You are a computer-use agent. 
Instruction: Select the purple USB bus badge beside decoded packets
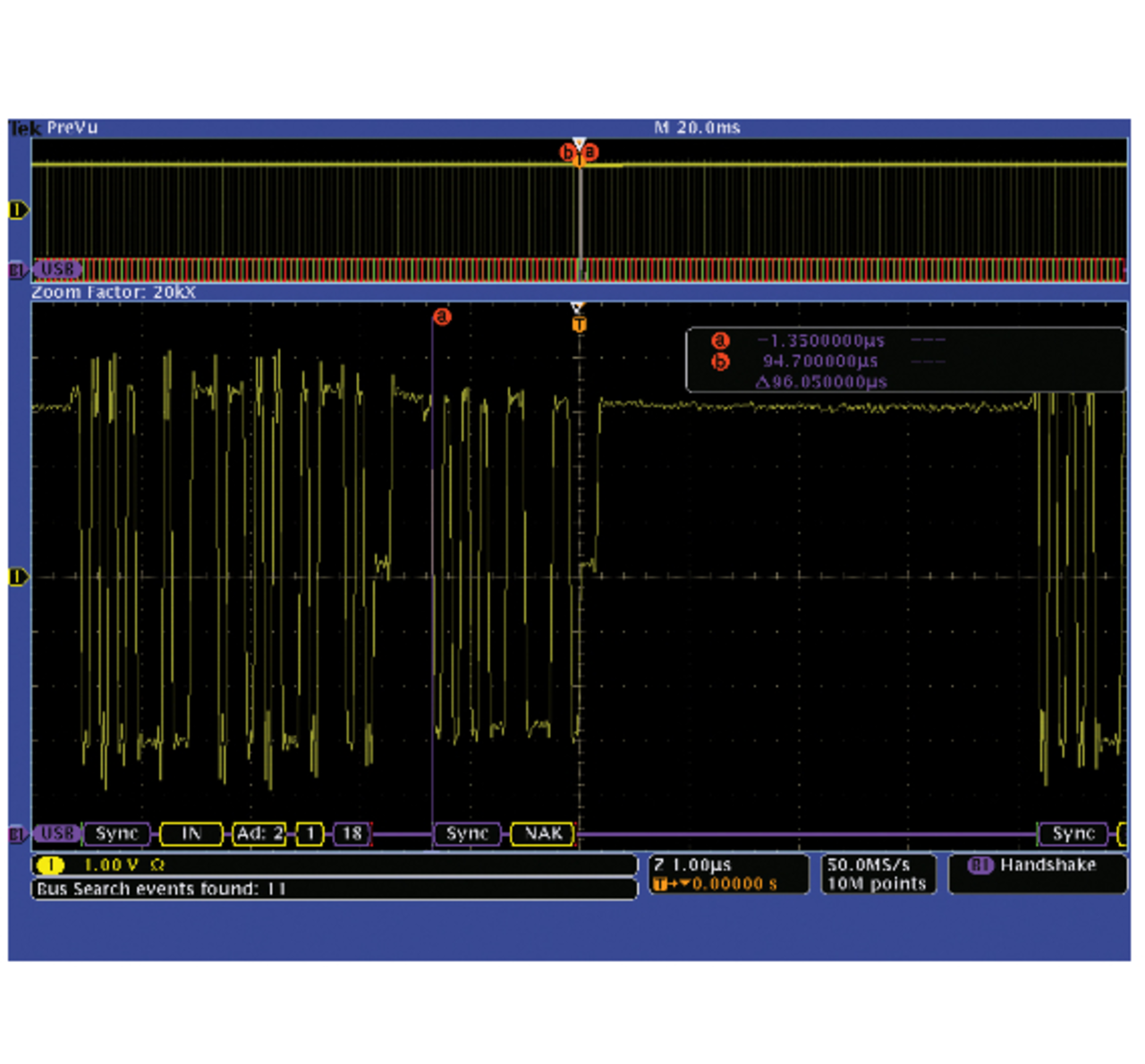pos(56,833)
